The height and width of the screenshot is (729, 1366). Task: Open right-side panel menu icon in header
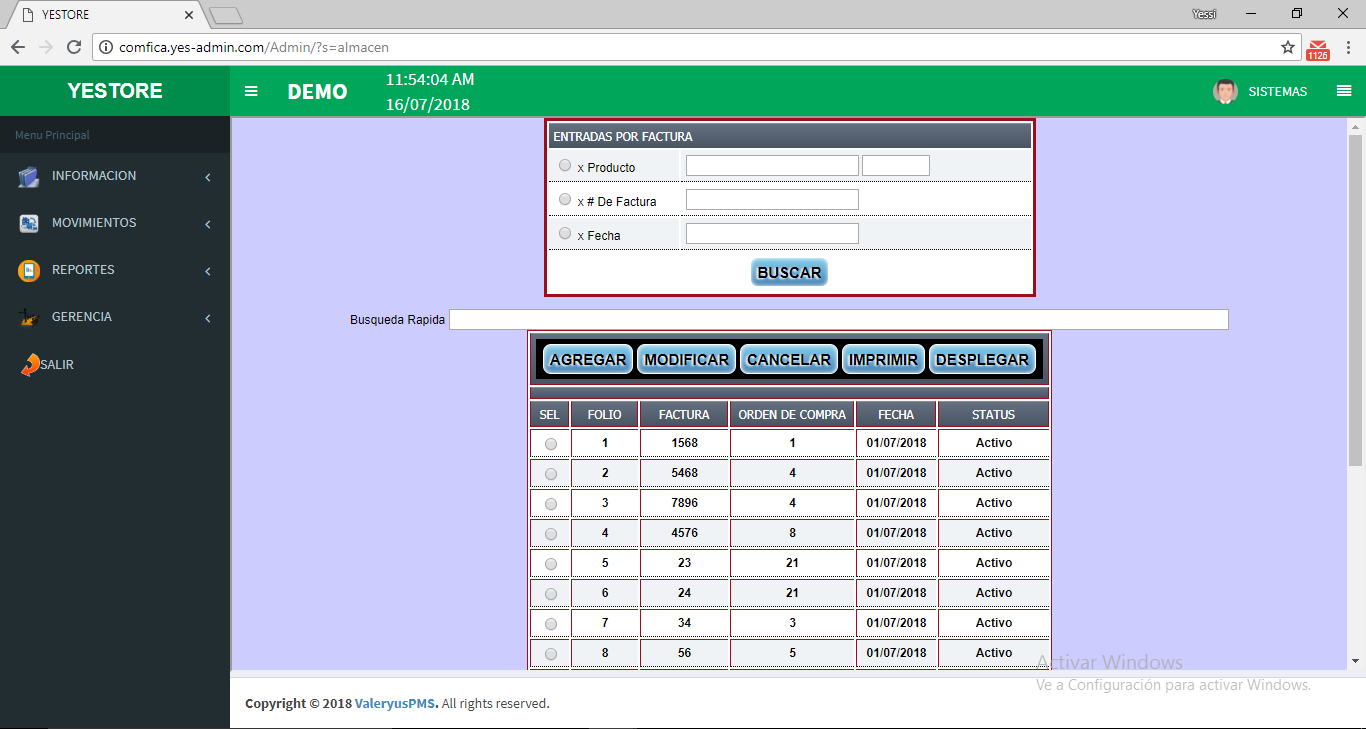click(x=1344, y=91)
